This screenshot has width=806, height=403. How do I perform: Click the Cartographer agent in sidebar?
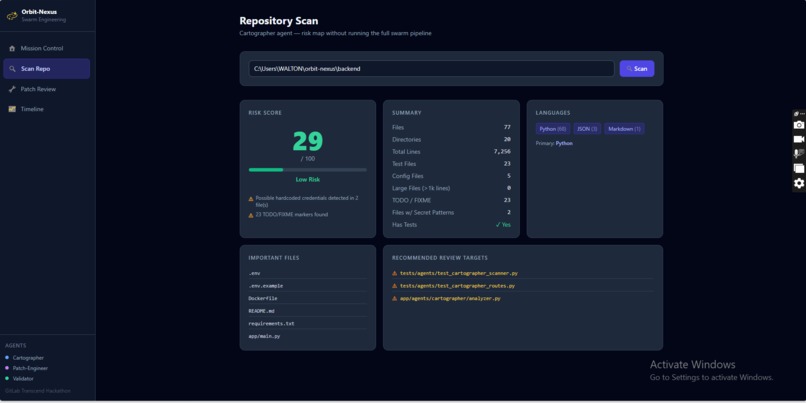(28, 358)
